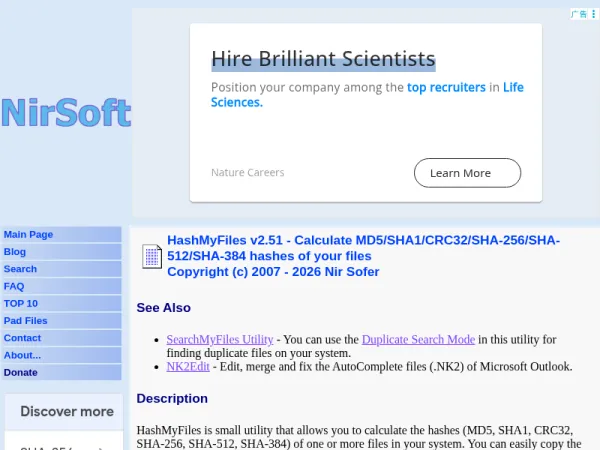Click the Learn More ad button
The image size is (600, 450).
[467, 173]
